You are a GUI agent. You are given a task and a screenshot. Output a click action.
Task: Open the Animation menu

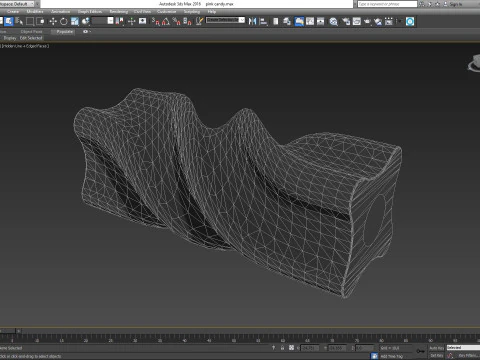pos(60,12)
